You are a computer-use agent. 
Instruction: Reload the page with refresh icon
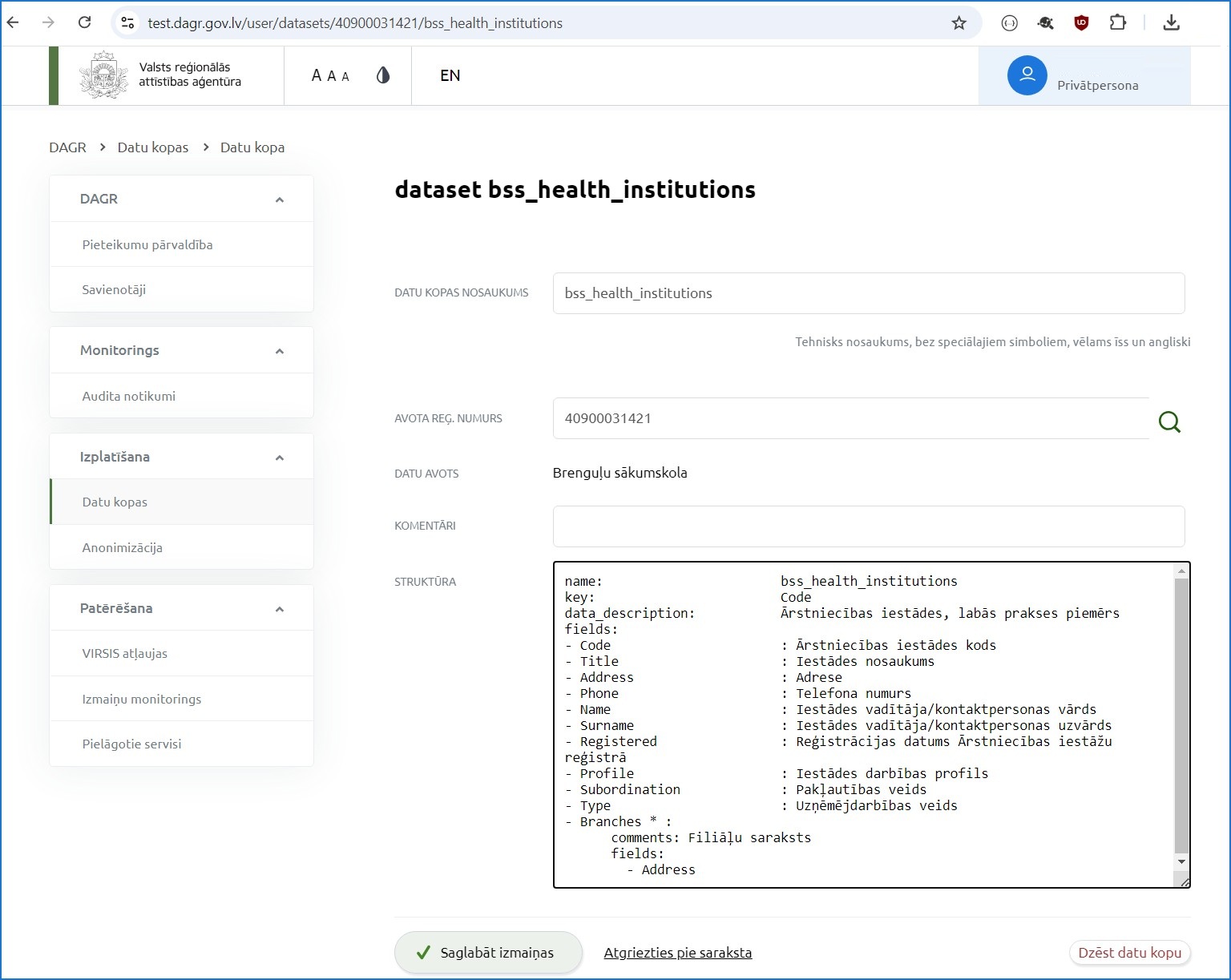[84, 22]
